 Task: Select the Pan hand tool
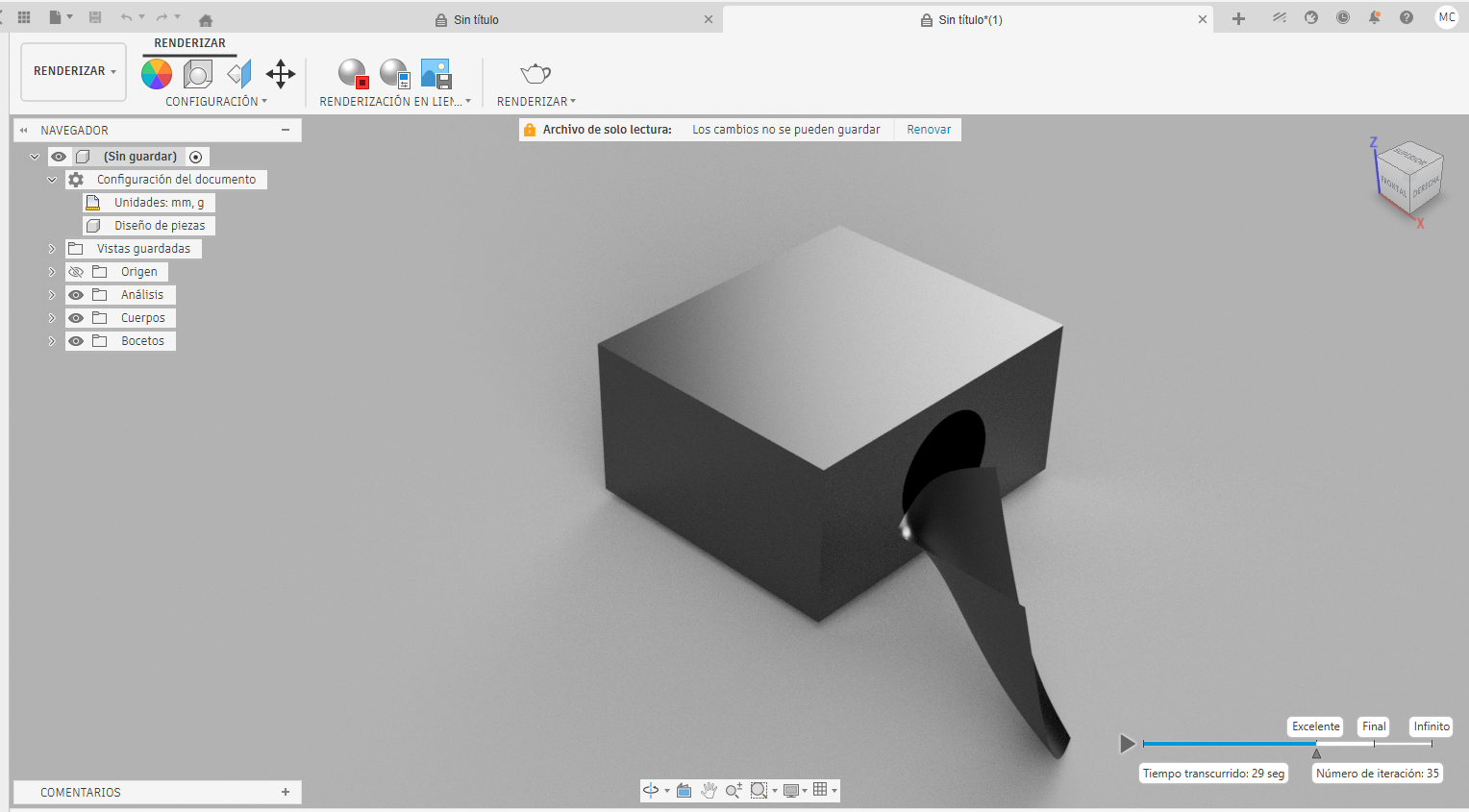(709, 790)
